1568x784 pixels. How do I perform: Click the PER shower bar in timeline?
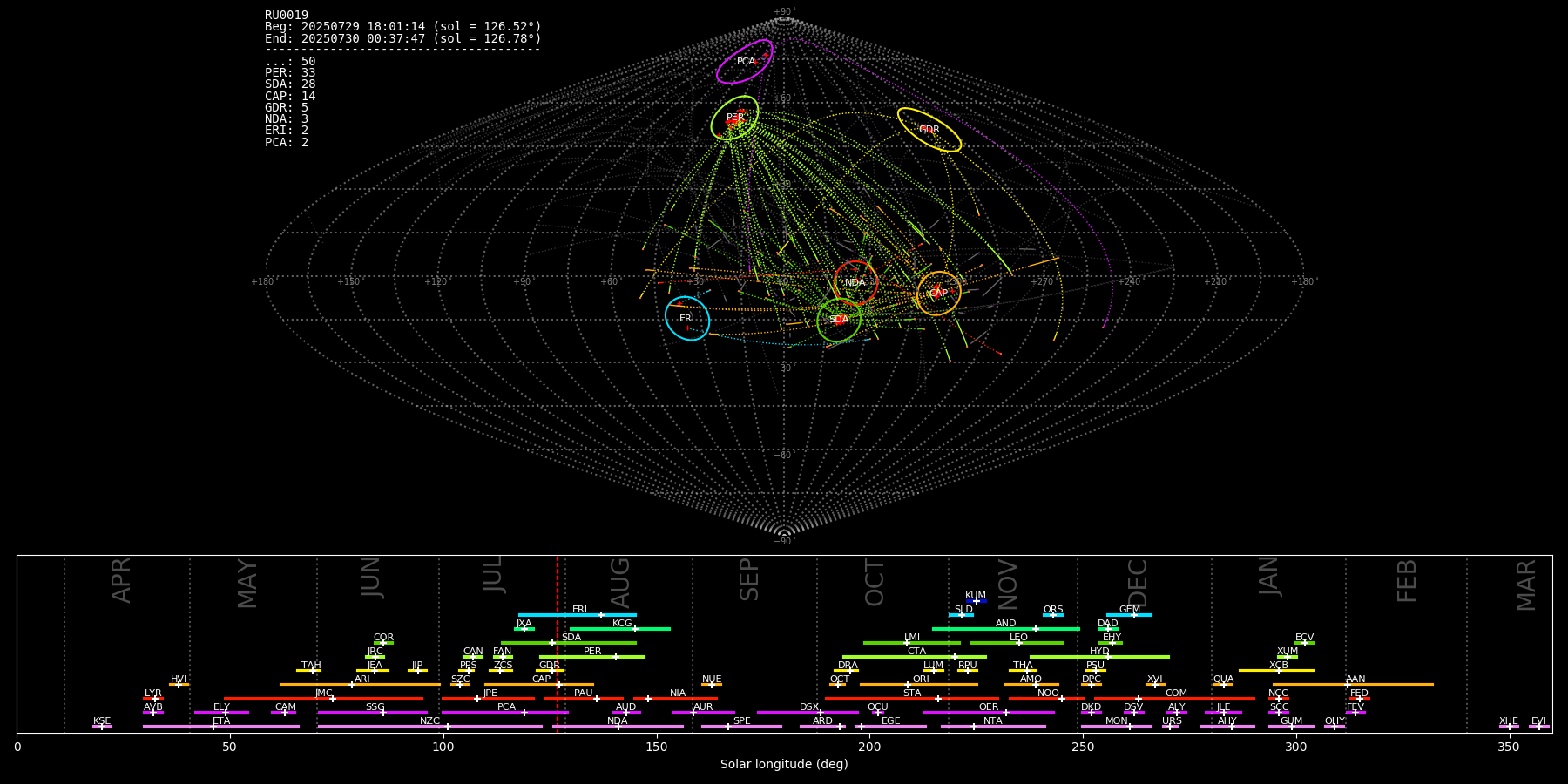(x=592, y=657)
